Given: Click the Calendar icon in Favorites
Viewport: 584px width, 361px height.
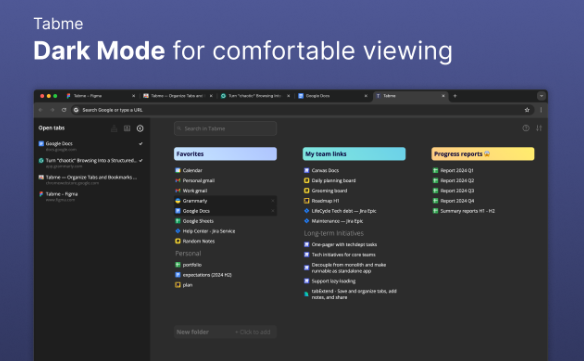Looking at the screenshot, I should click(178, 170).
